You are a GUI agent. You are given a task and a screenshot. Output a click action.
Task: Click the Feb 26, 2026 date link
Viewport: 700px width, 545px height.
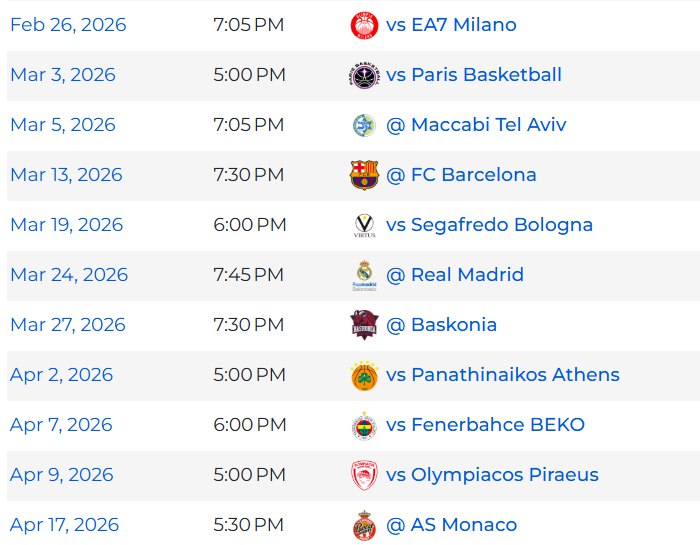[68, 25]
